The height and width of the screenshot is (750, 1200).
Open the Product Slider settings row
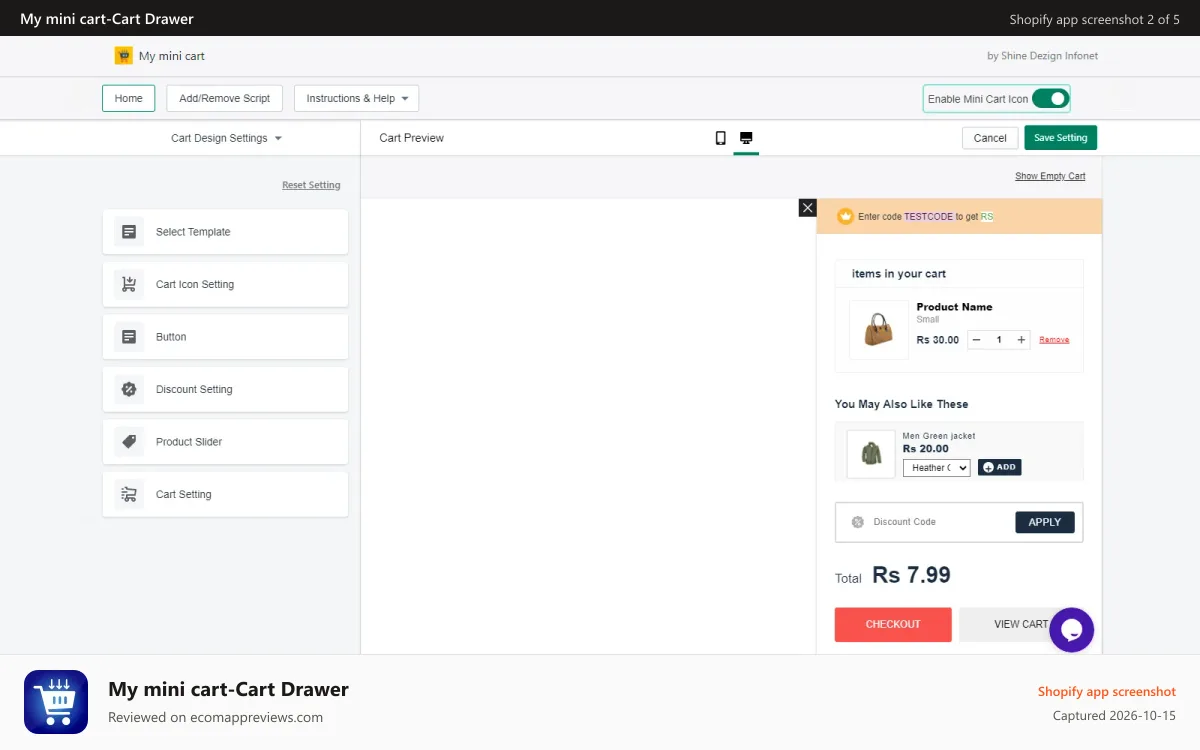tap(225, 442)
